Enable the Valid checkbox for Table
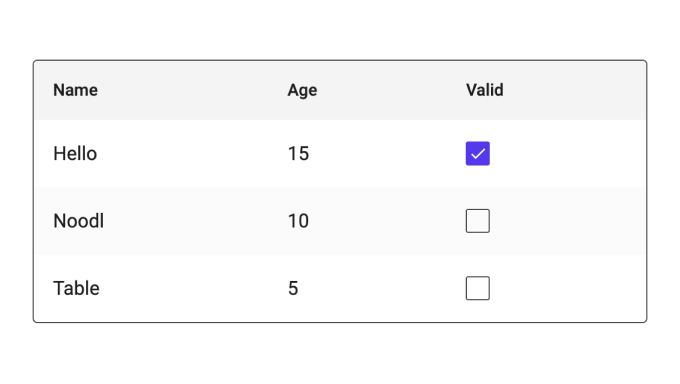 click(x=477, y=288)
